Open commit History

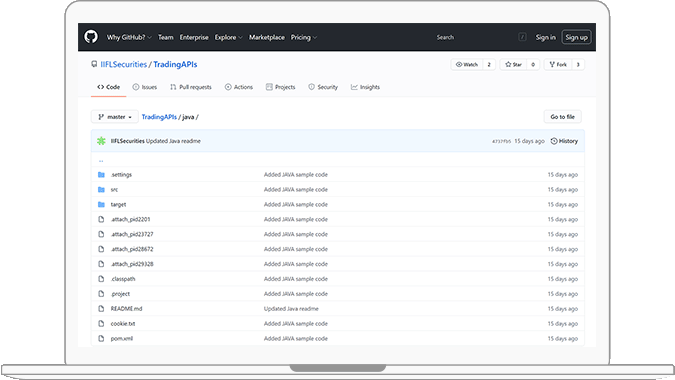pos(564,141)
